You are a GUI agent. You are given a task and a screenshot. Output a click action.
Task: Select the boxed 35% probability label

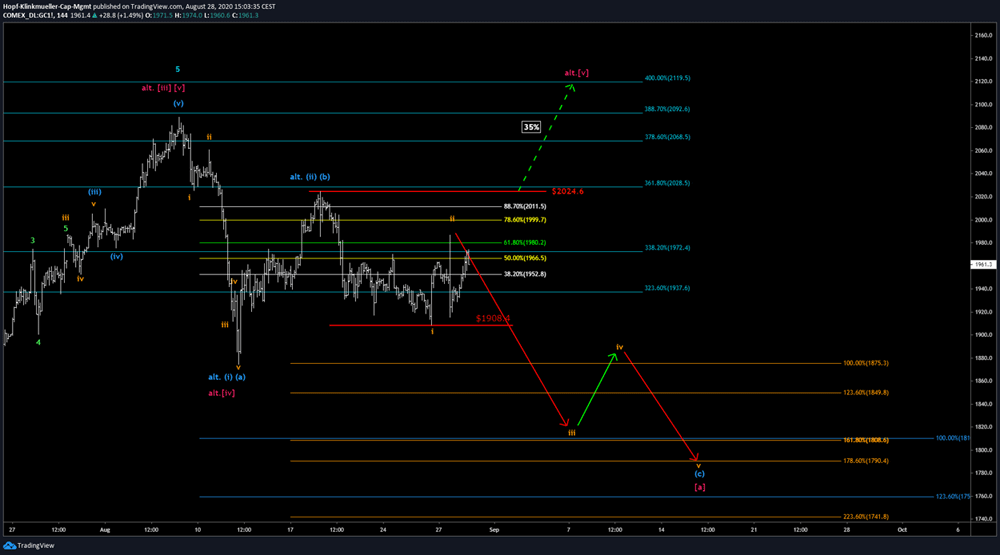coord(531,127)
